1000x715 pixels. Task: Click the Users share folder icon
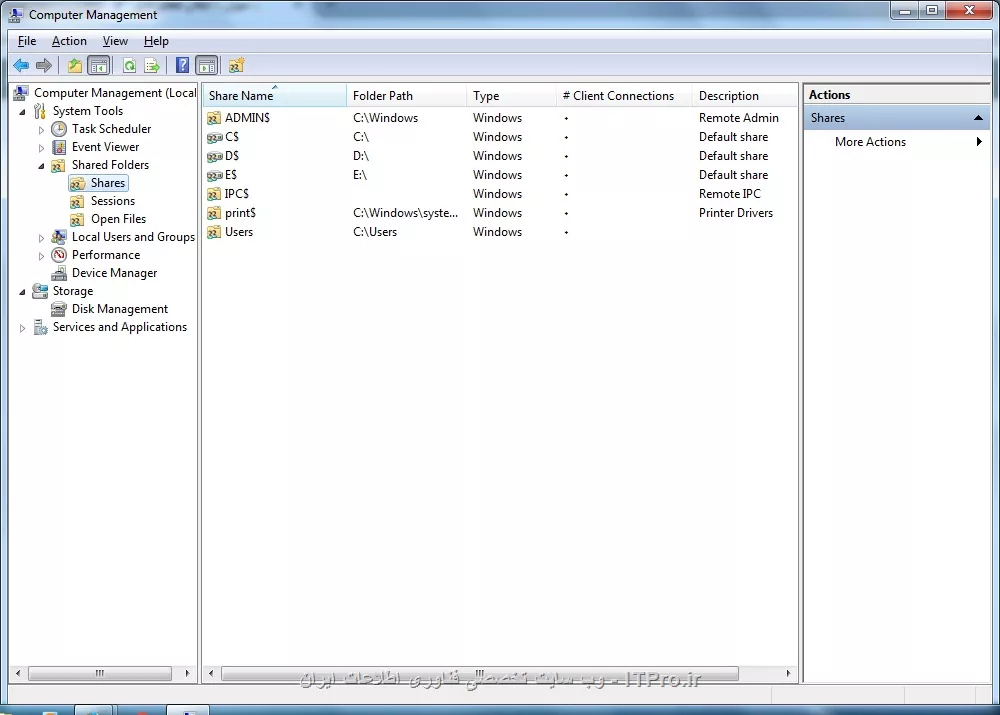click(214, 232)
